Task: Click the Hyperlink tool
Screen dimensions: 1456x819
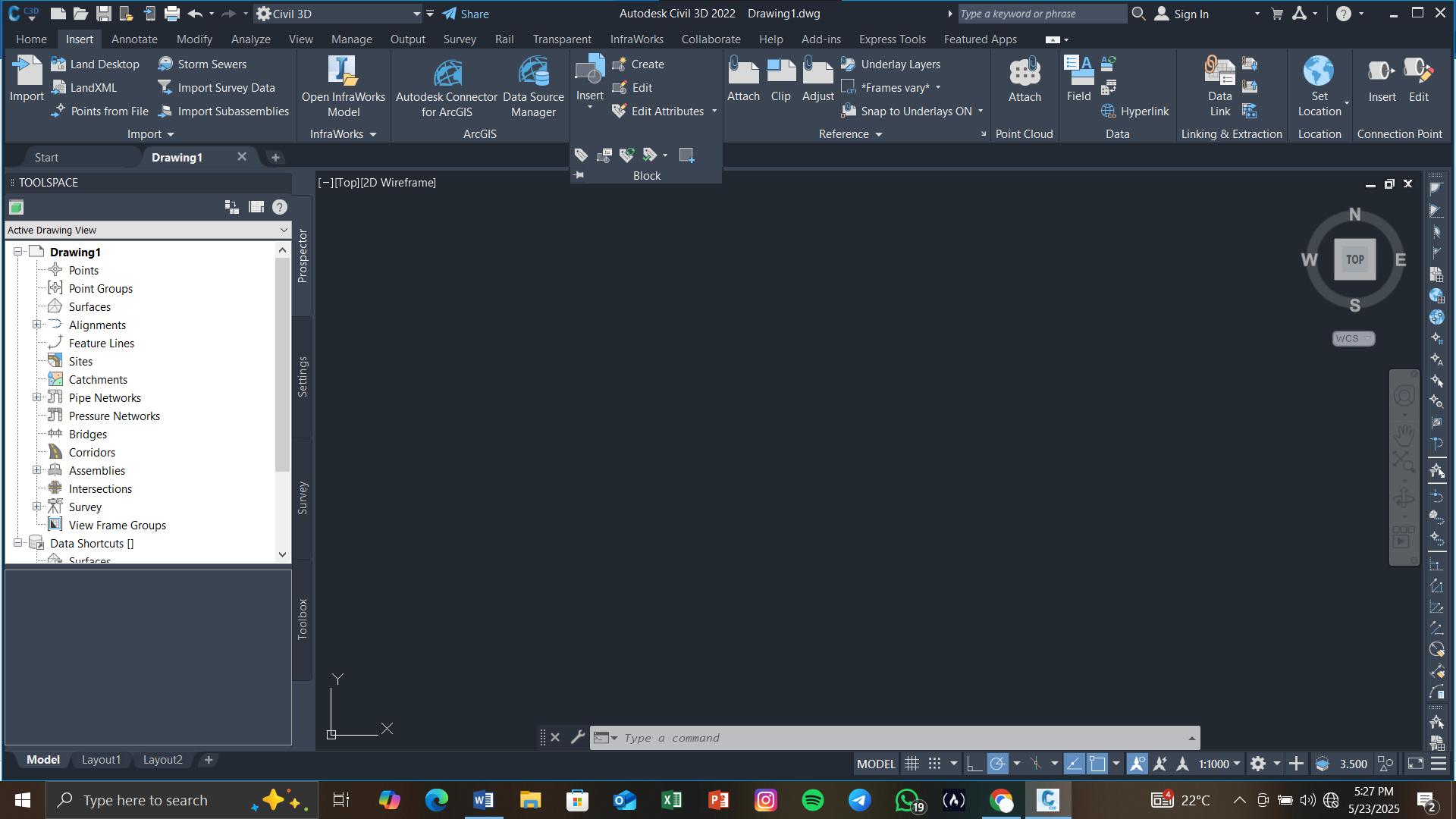Action: (x=1134, y=111)
